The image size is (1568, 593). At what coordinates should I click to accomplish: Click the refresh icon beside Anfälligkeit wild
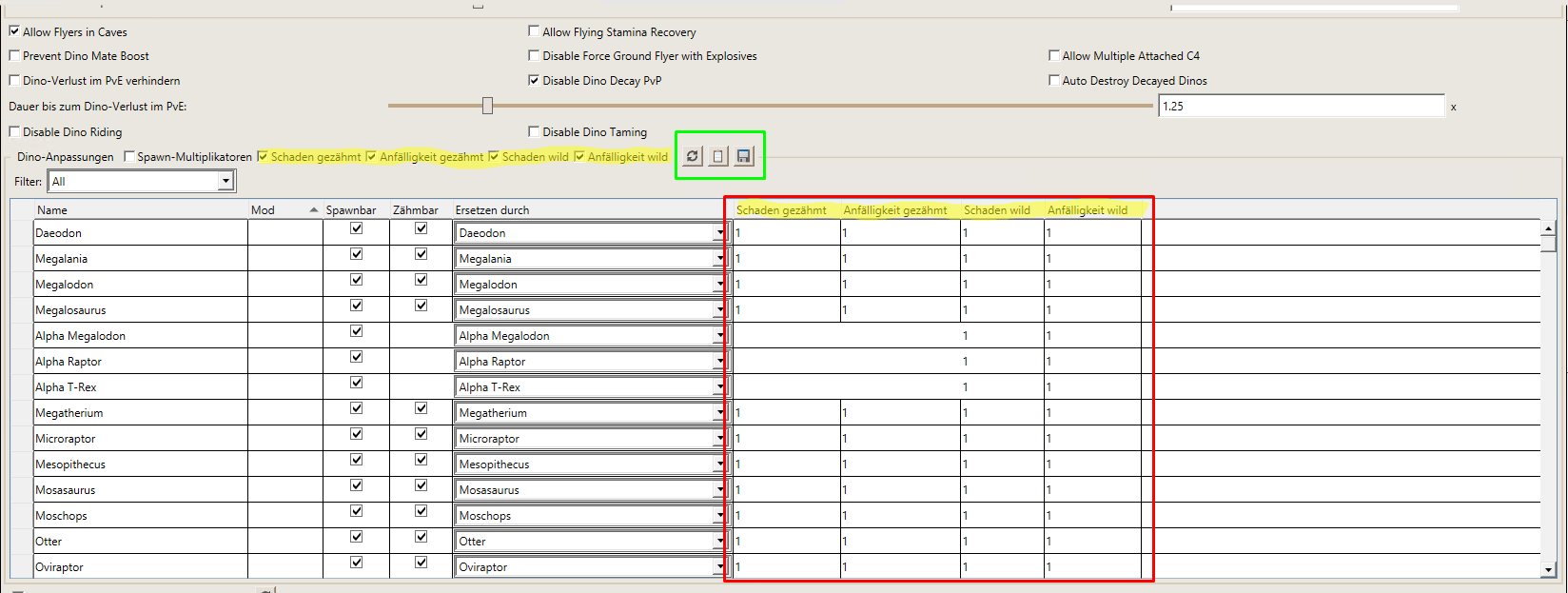(693, 156)
